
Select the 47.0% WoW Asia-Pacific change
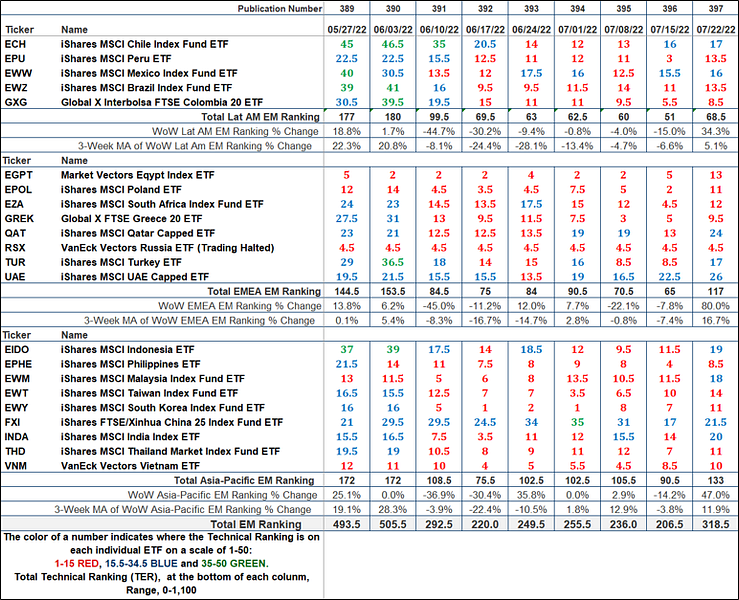pyautogui.click(x=715, y=495)
